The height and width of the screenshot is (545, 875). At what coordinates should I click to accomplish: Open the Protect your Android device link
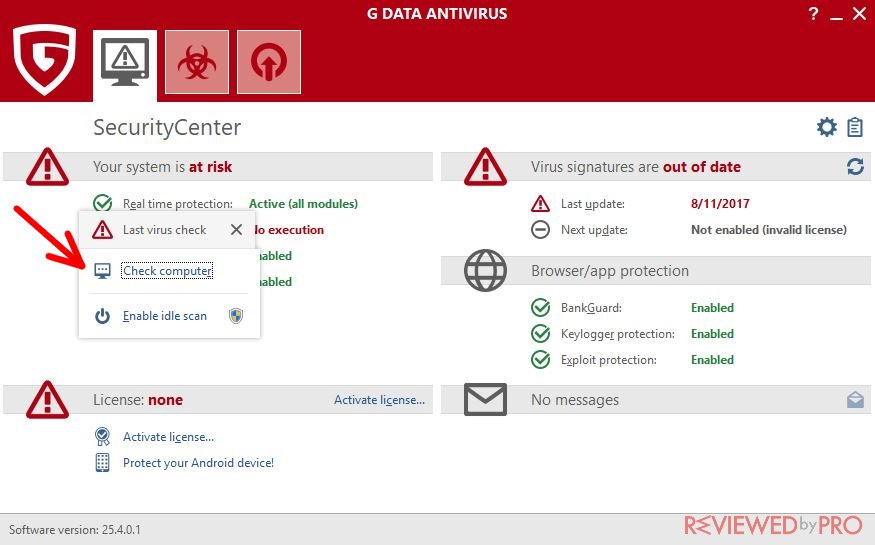tap(198, 463)
